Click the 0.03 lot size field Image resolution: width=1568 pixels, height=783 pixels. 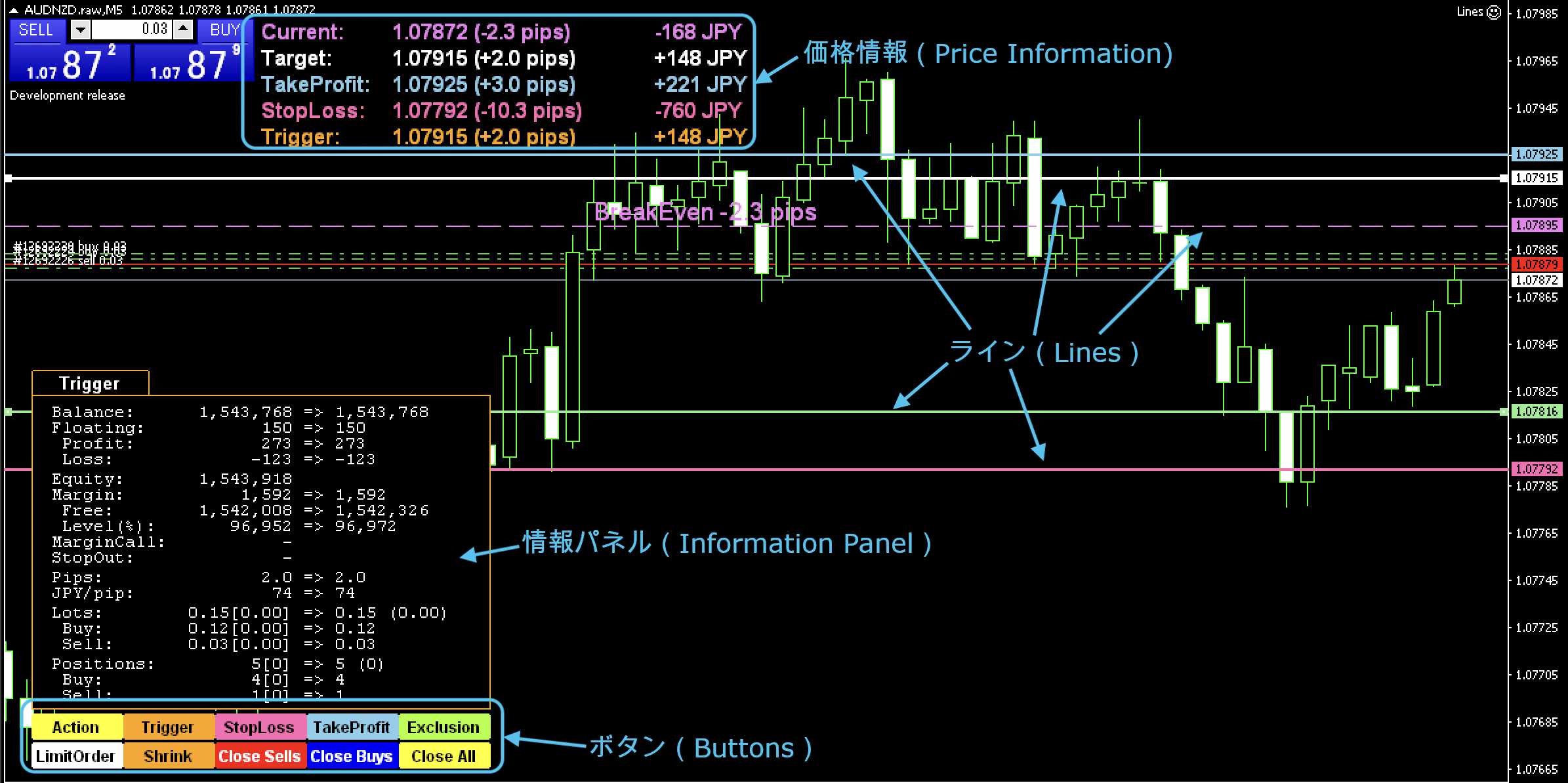131,30
